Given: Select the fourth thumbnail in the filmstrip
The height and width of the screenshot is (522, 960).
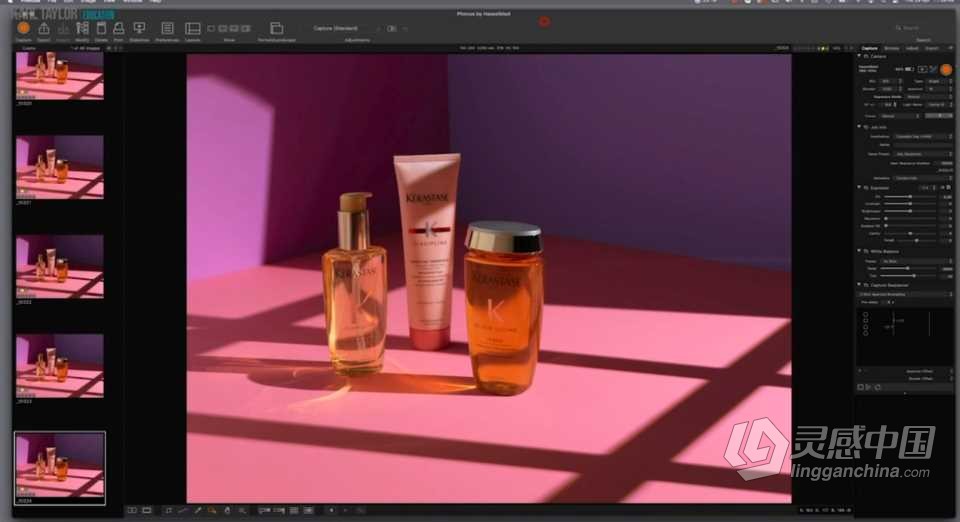Looking at the screenshot, I should pyautogui.click(x=59, y=366).
